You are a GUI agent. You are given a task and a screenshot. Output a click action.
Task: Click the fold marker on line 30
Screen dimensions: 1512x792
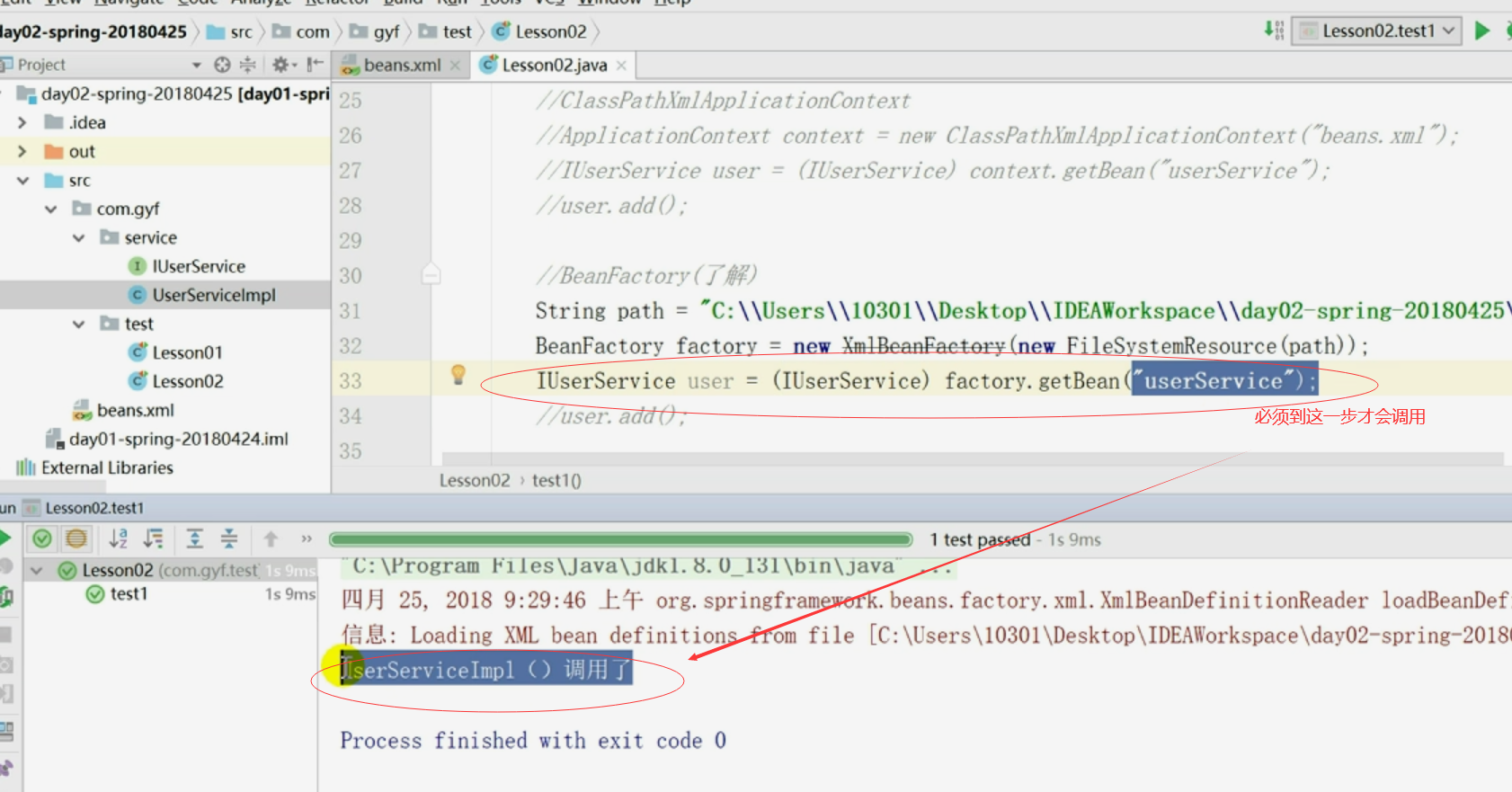pos(431,273)
